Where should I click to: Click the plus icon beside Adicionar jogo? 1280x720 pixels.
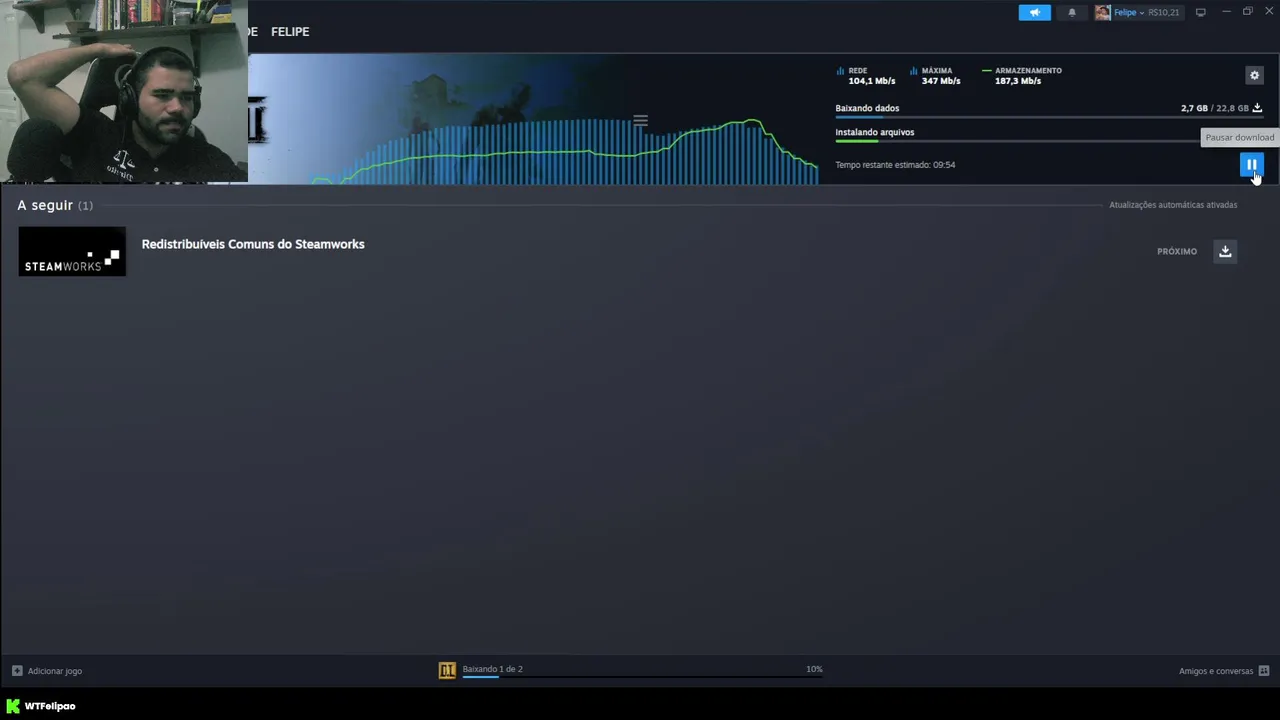pos(17,671)
